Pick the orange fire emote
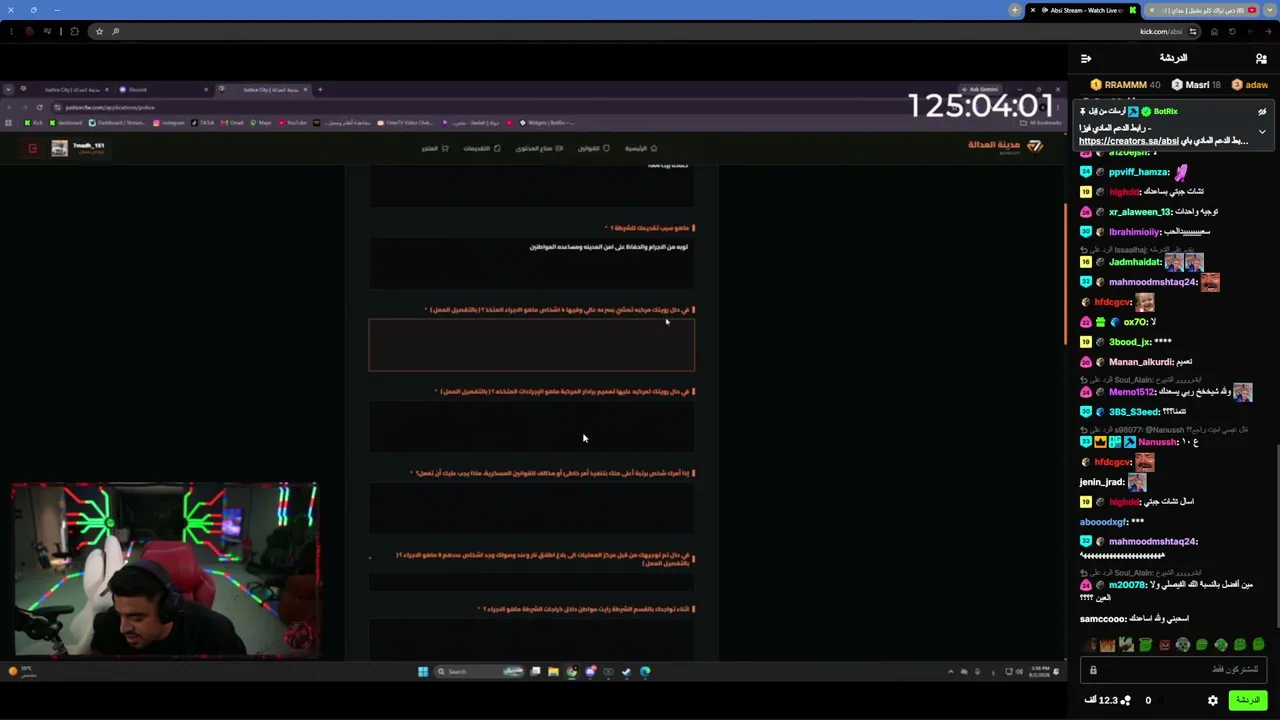This screenshot has height=720, width=1280. pos(1107,645)
